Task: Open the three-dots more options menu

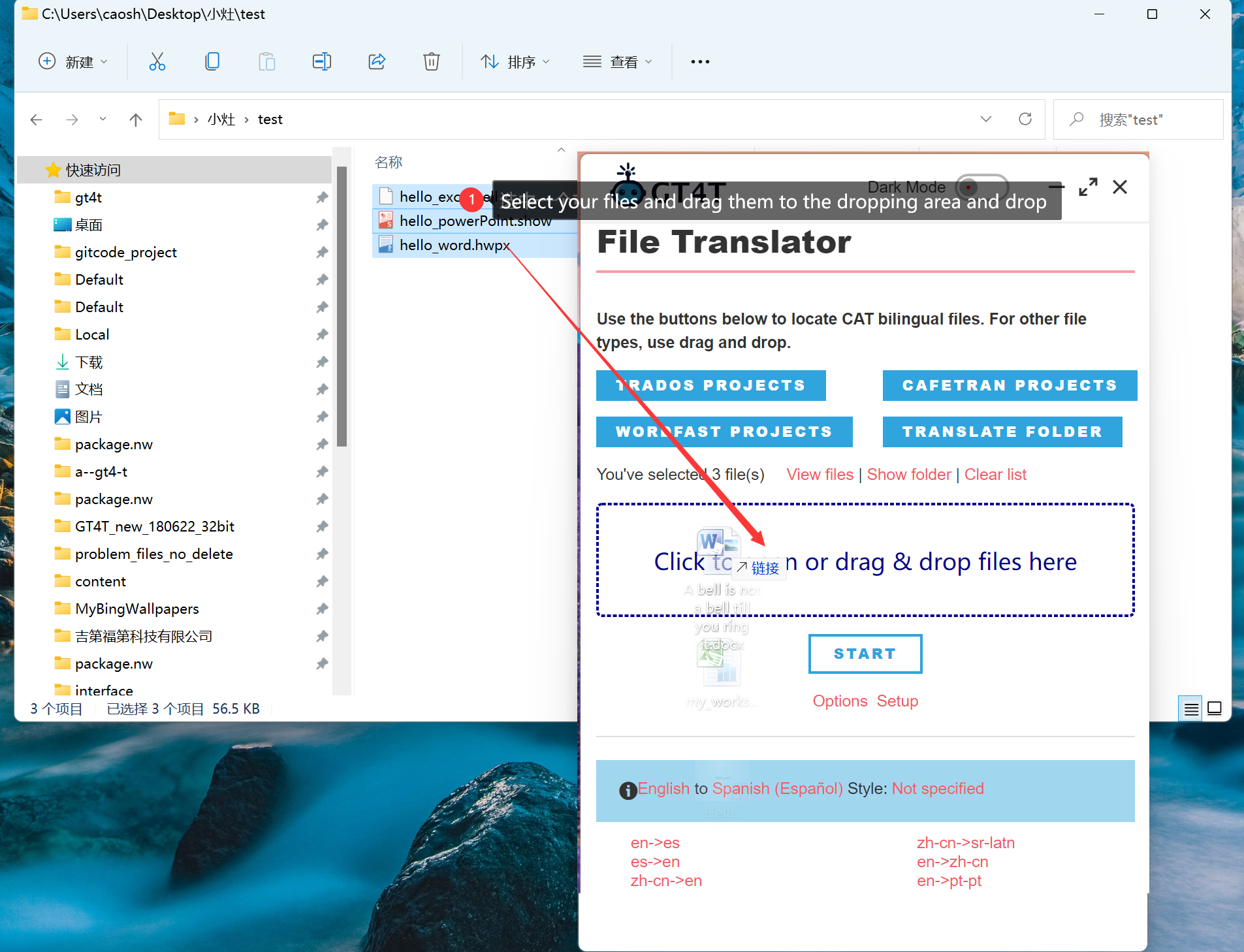Action: coord(700,62)
